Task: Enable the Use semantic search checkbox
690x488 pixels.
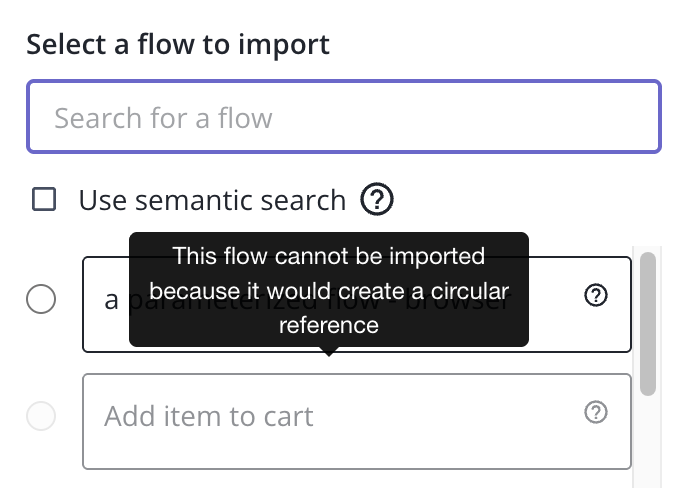Action: coord(44,200)
